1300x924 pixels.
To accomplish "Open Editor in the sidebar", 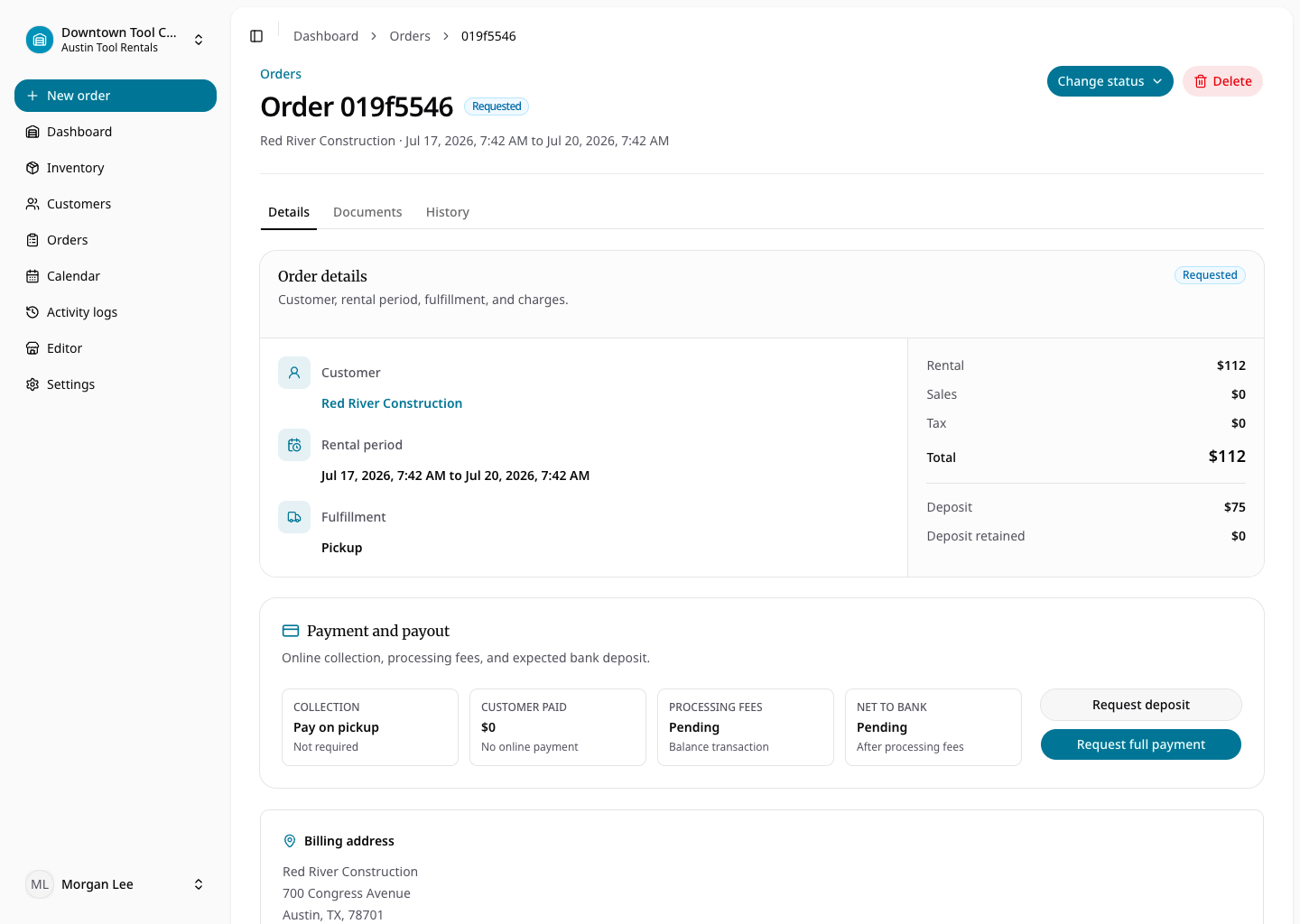I will click(116, 348).
